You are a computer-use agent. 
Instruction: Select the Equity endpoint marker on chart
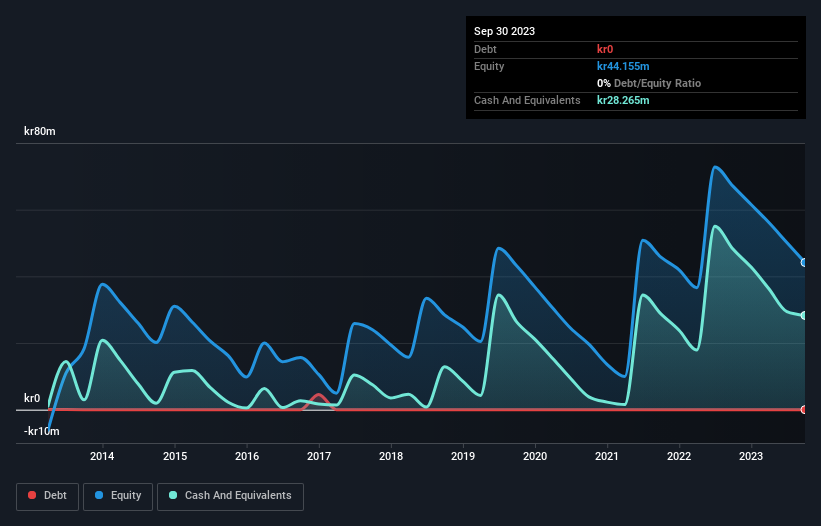(x=804, y=263)
